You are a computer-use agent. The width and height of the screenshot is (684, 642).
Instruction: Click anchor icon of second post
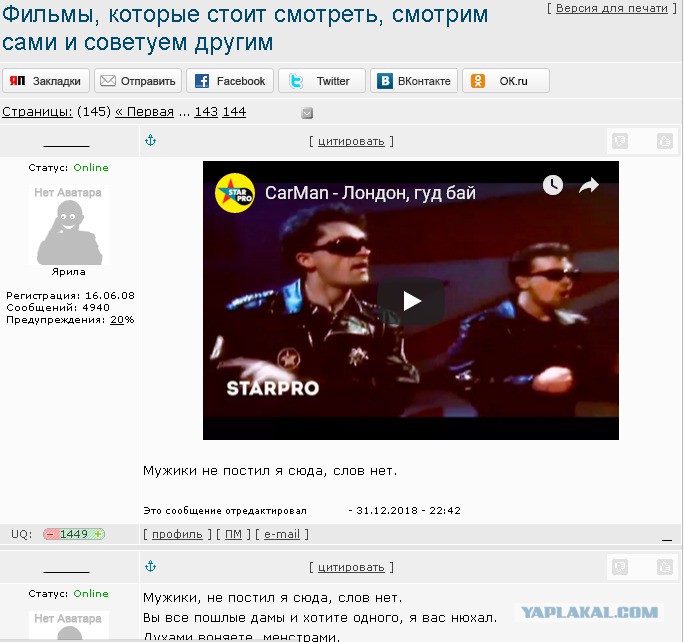click(150, 567)
